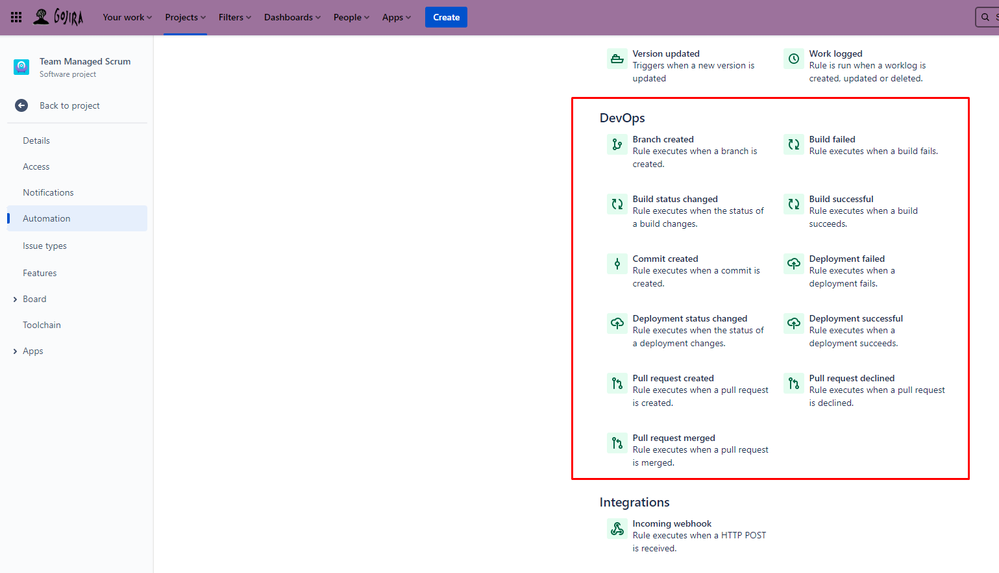Click the Team Managed Scrum project name

point(85,61)
